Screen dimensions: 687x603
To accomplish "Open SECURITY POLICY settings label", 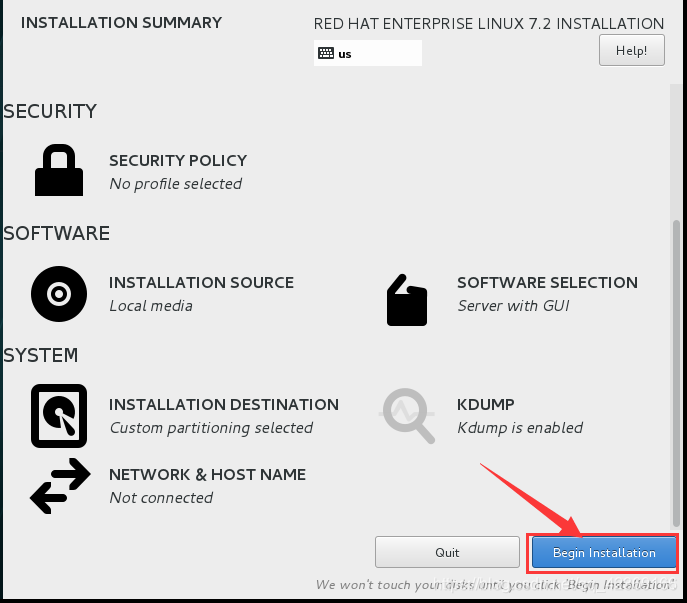I will point(178,160).
